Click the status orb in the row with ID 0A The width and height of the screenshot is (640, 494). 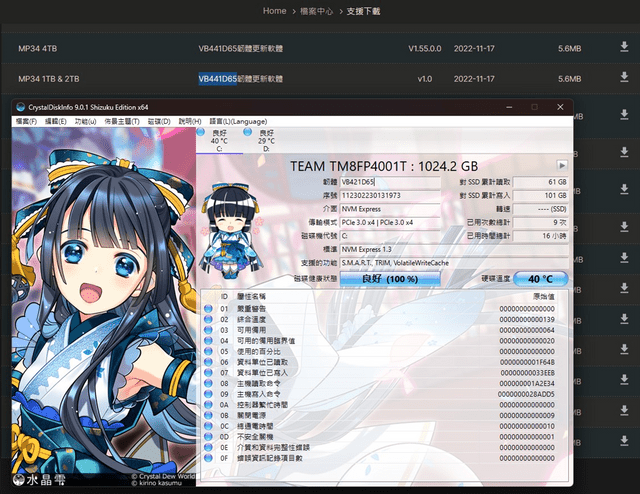click(x=208, y=405)
